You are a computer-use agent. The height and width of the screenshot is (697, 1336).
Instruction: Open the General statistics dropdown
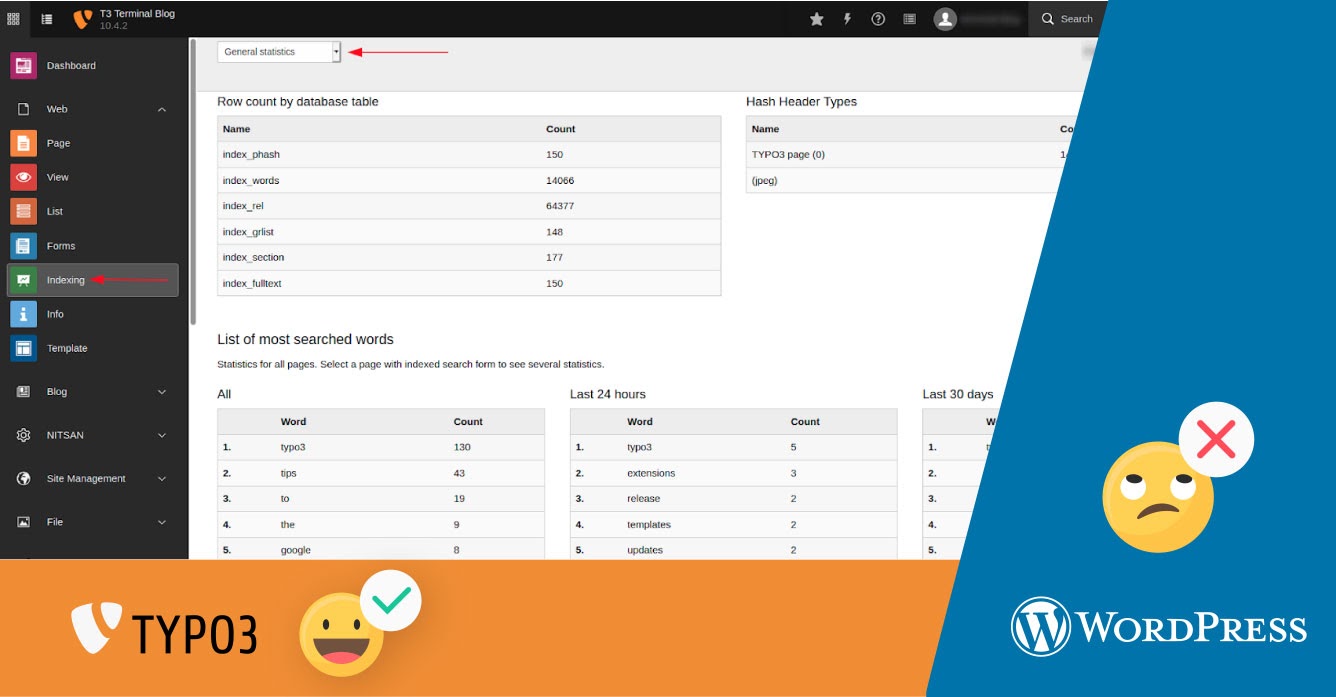[278, 51]
